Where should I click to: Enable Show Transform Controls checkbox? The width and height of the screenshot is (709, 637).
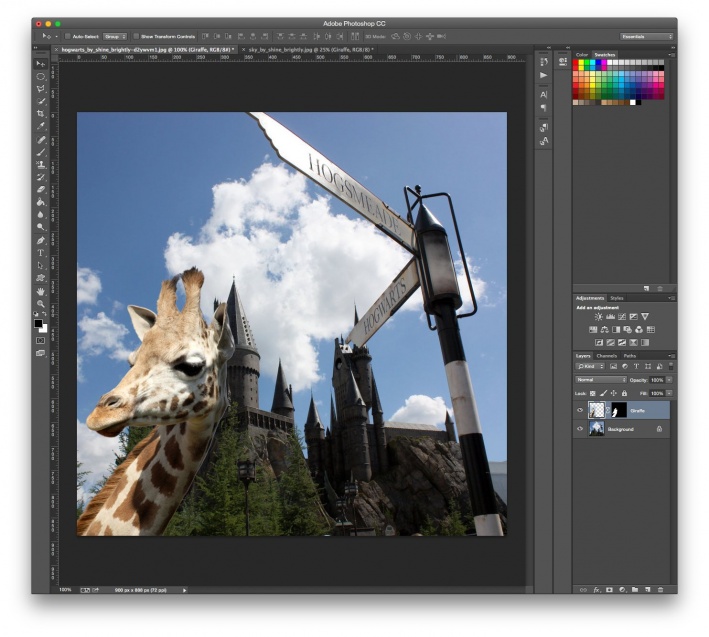(x=136, y=36)
